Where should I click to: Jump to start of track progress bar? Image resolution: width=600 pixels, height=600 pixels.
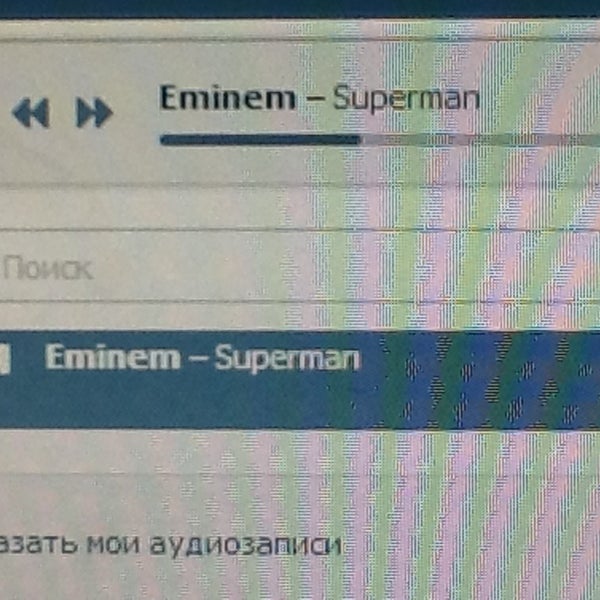[162, 140]
